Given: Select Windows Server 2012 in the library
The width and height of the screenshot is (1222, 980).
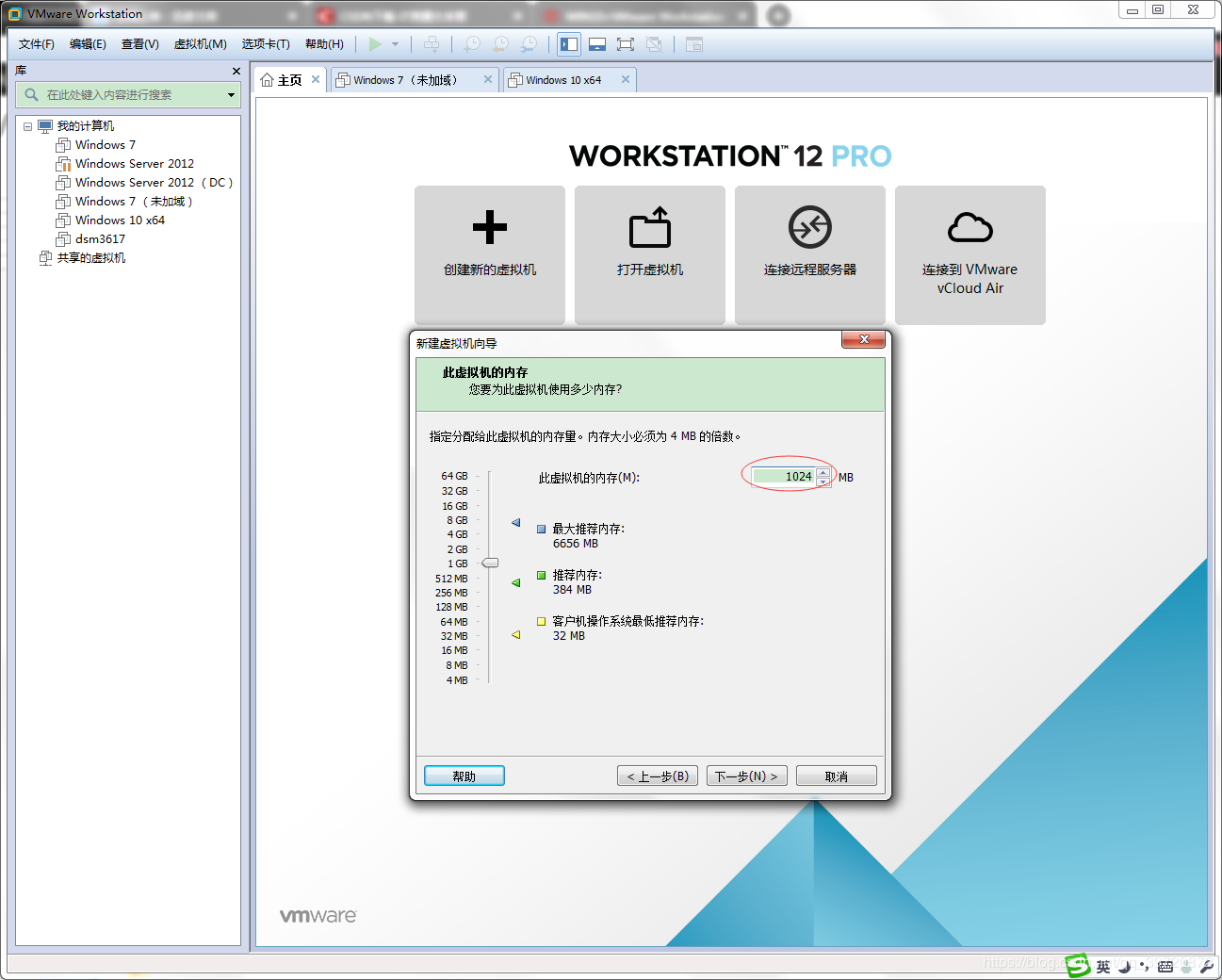Looking at the screenshot, I should (x=134, y=164).
